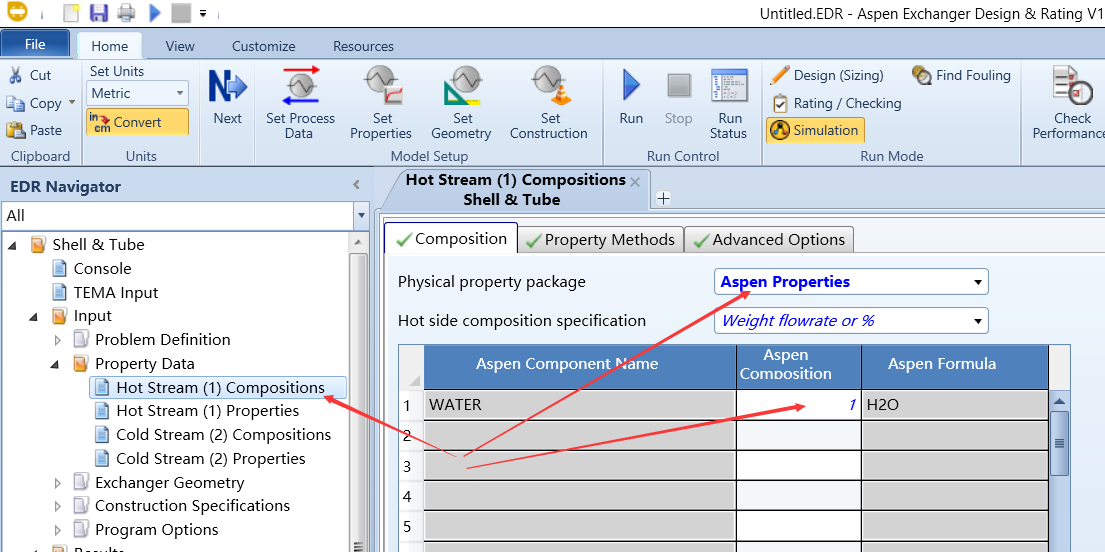This screenshot has height=552, width=1105.
Task: Open the Run Status panel
Action: point(729,88)
